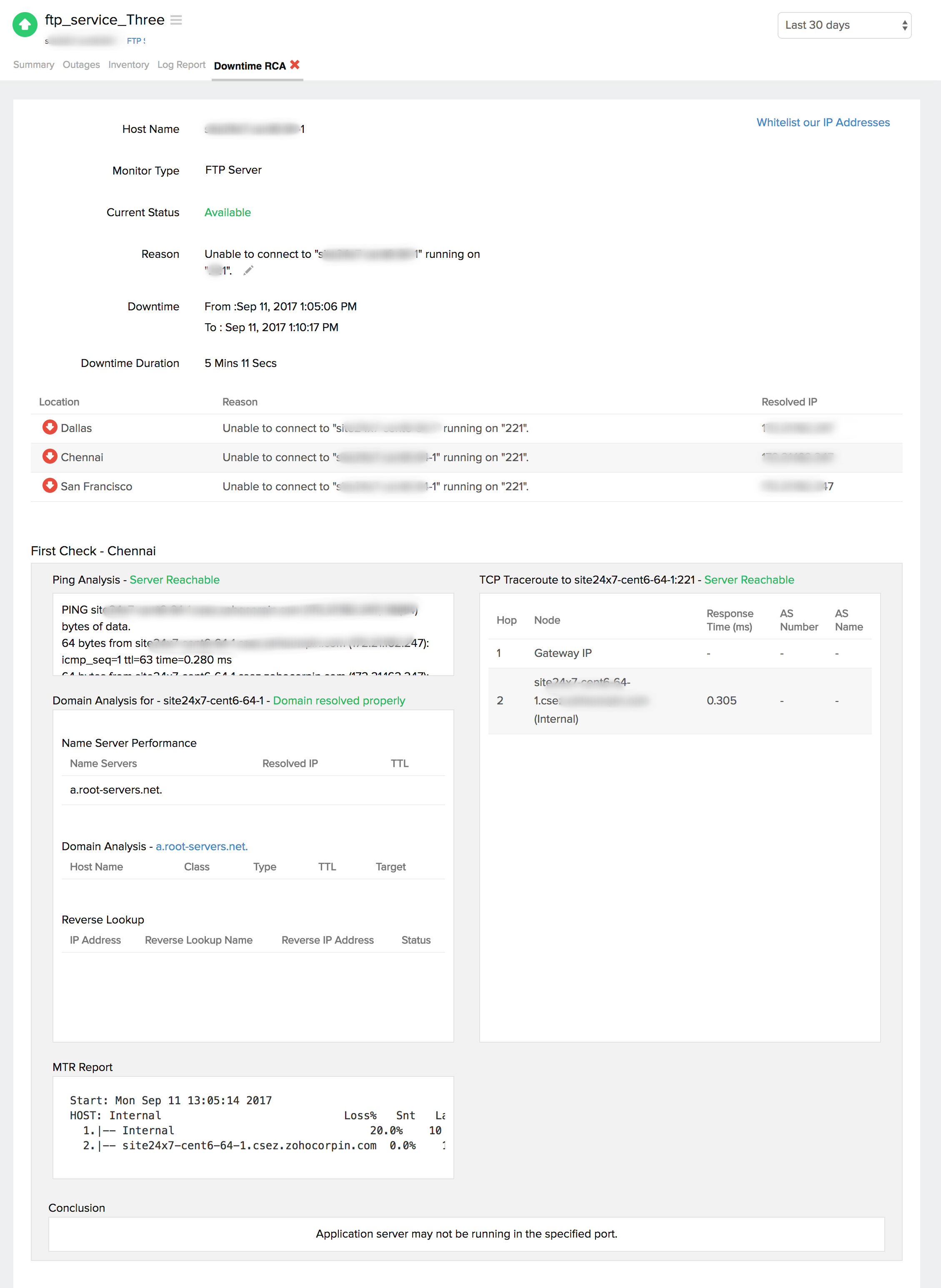The width and height of the screenshot is (941, 1288).
Task: Click the a.root-servers.net. domain analysis link
Action: tap(202, 847)
